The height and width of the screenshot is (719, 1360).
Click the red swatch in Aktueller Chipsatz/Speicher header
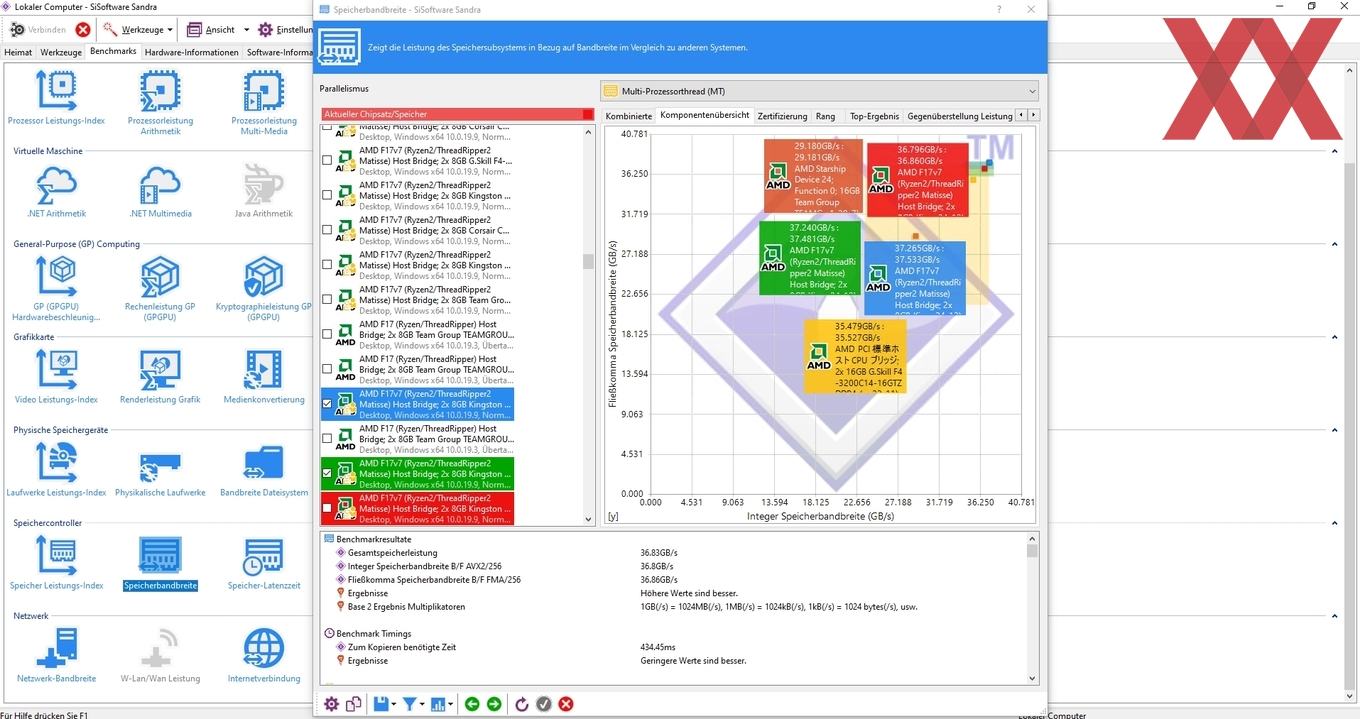588,114
